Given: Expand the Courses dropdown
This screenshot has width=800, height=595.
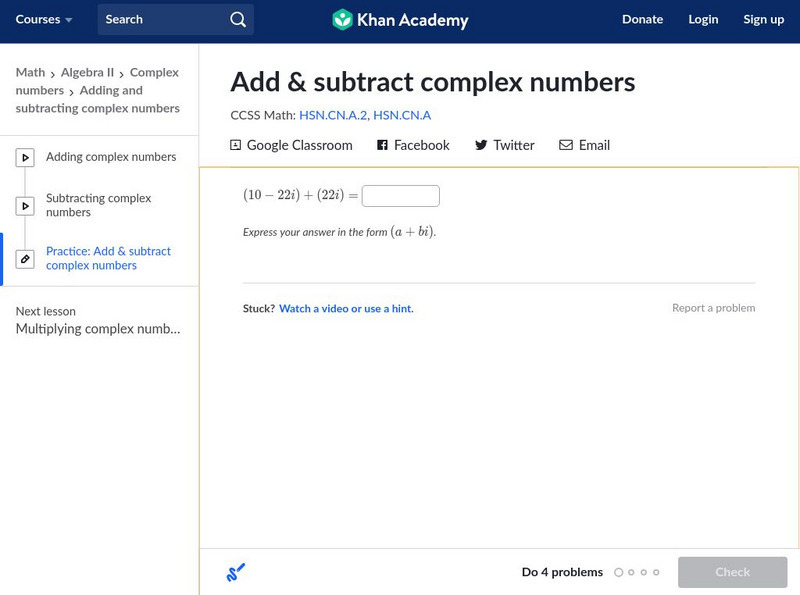Looking at the screenshot, I should click(x=44, y=20).
